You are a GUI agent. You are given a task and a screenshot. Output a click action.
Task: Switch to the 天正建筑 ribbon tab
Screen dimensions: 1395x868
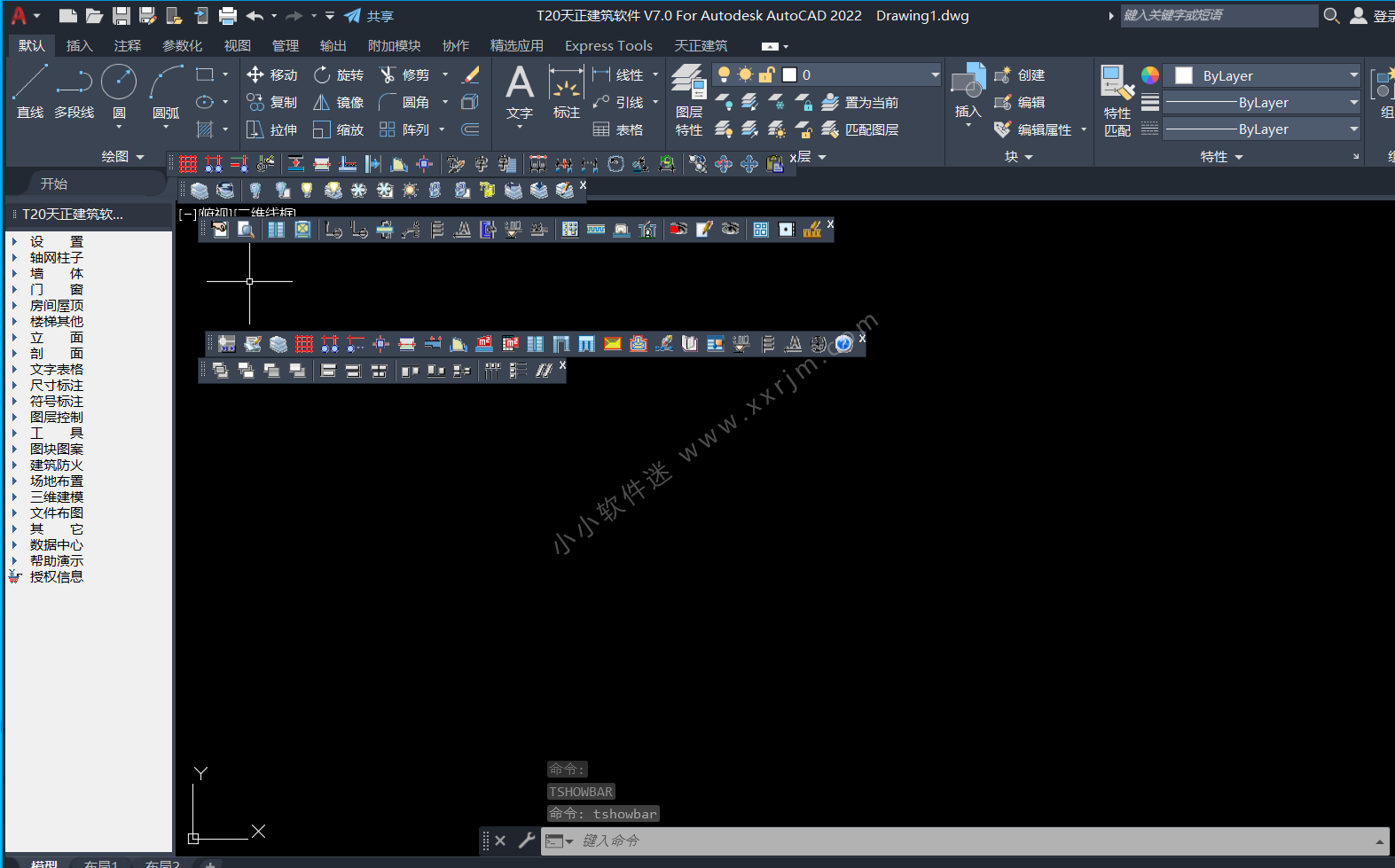pos(701,45)
